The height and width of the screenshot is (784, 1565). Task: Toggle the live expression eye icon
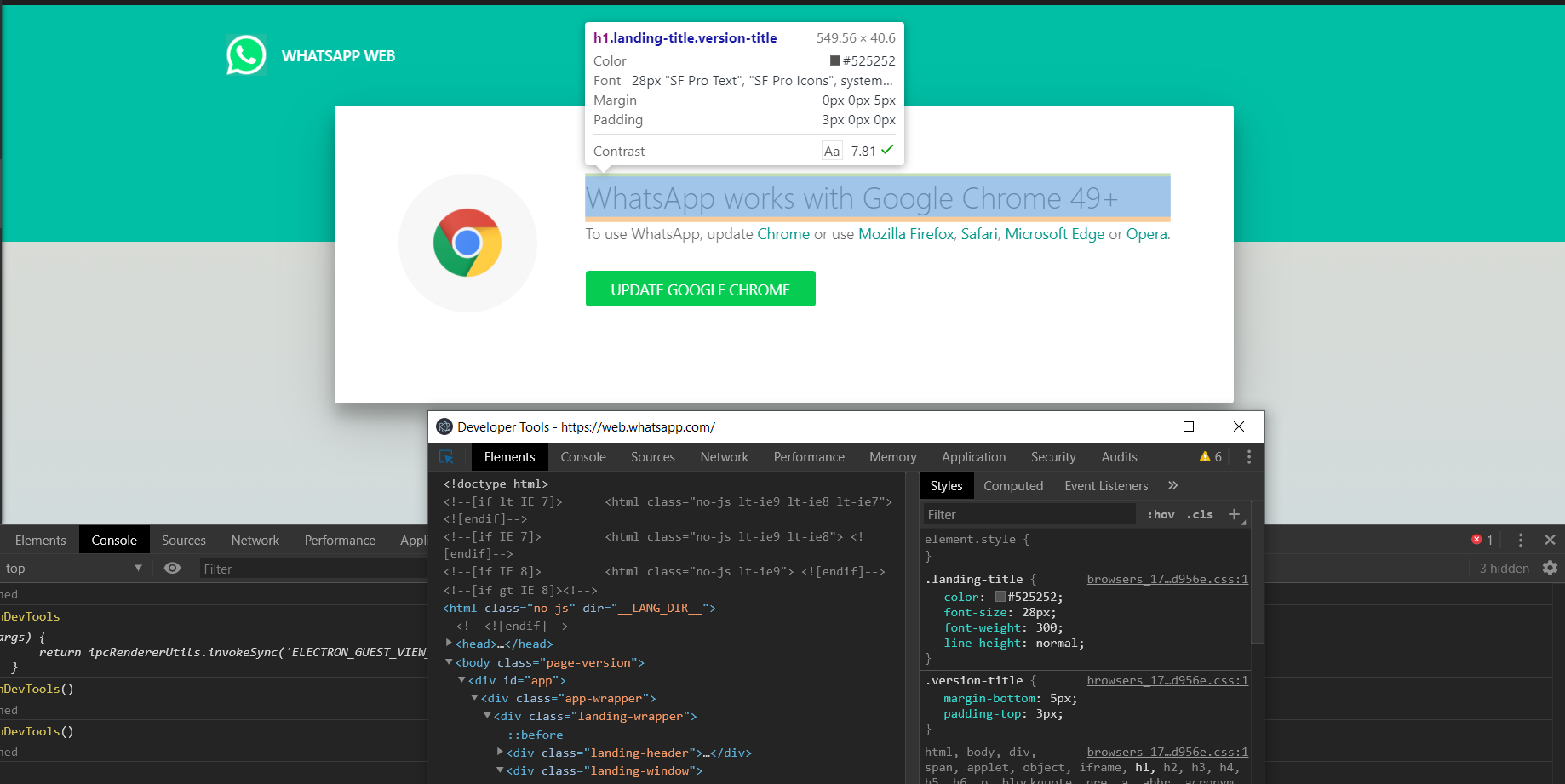172,569
